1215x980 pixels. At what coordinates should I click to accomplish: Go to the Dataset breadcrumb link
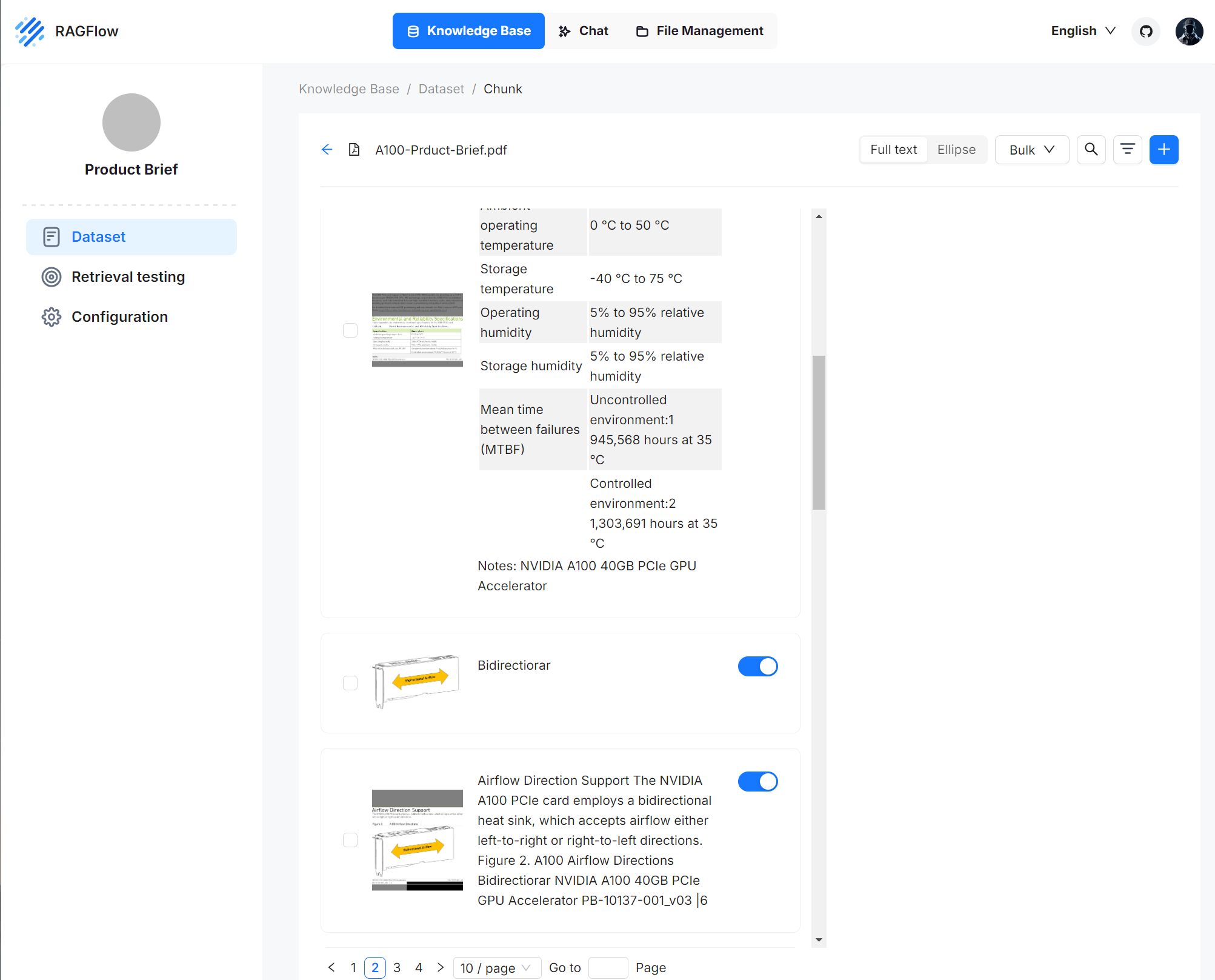coord(441,89)
